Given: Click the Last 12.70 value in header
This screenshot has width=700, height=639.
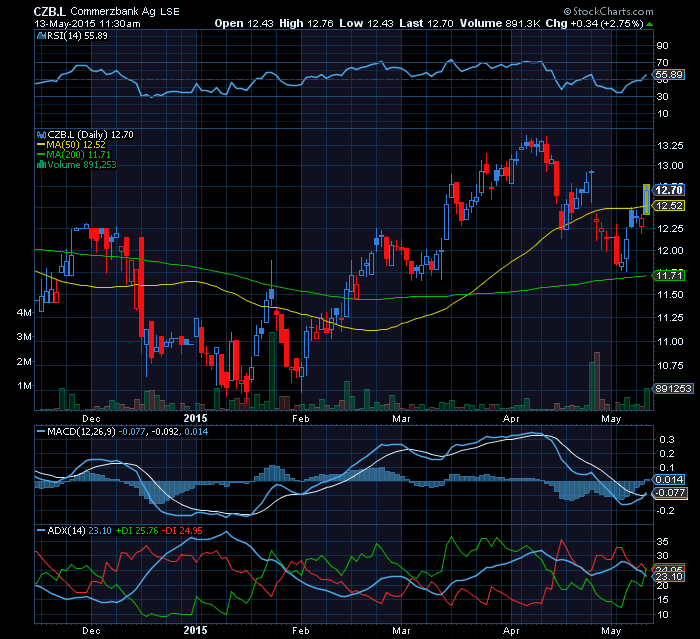Looking at the screenshot, I should (x=426, y=23).
